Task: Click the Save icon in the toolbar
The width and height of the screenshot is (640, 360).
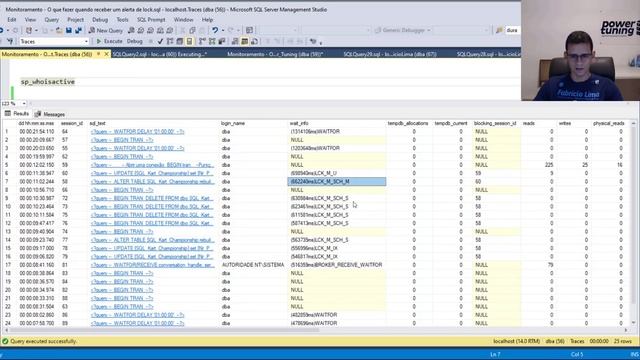Action: pos(69,30)
